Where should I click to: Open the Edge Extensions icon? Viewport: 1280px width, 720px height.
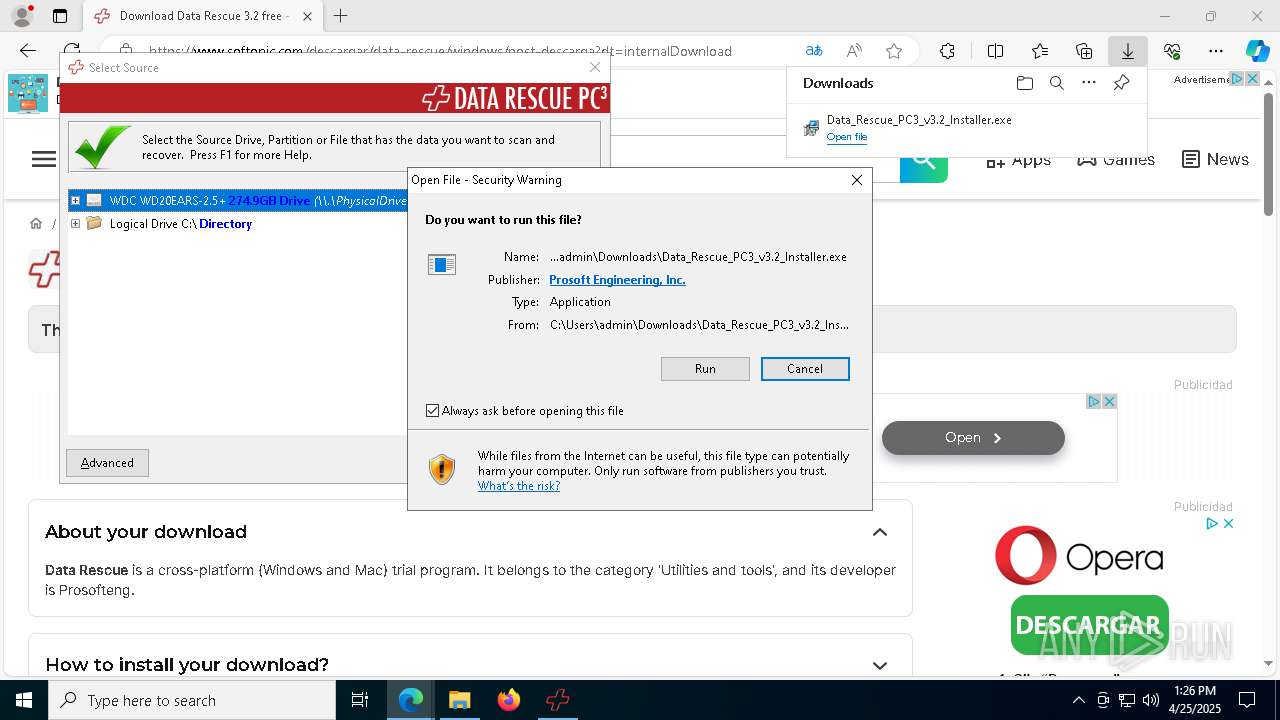pos(947,51)
